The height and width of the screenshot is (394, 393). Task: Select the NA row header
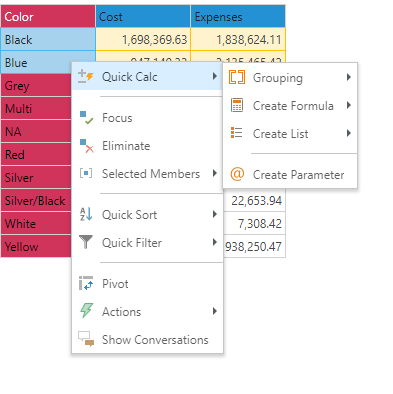click(36, 132)
